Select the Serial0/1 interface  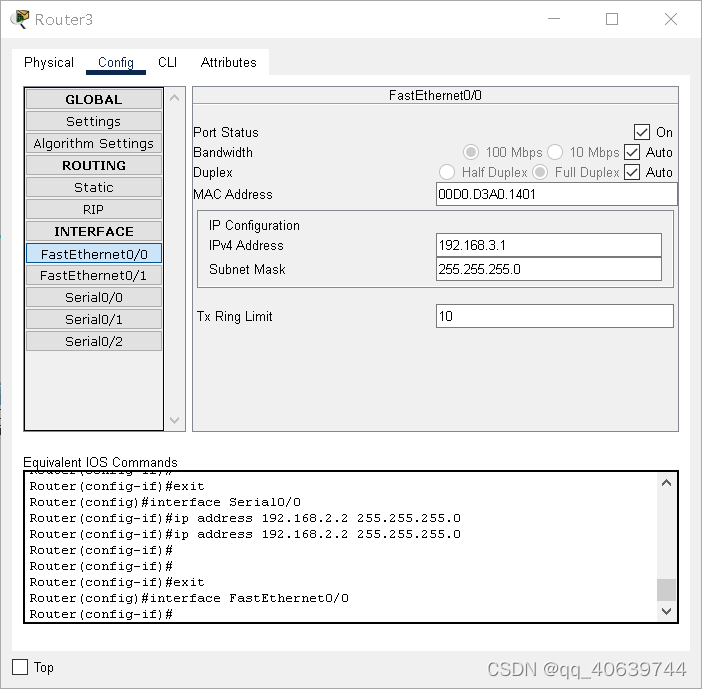pos(94,319)
